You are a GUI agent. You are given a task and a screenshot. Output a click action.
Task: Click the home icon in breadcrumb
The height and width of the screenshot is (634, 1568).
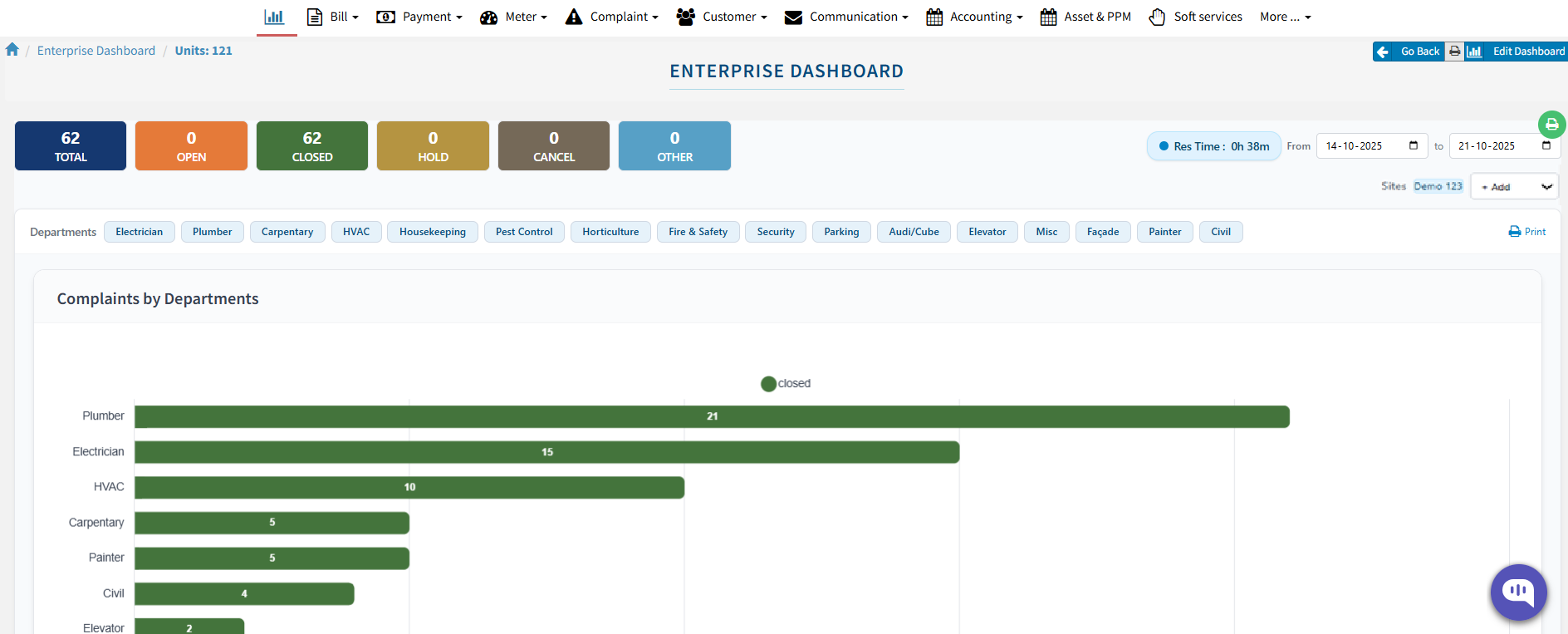12,50
